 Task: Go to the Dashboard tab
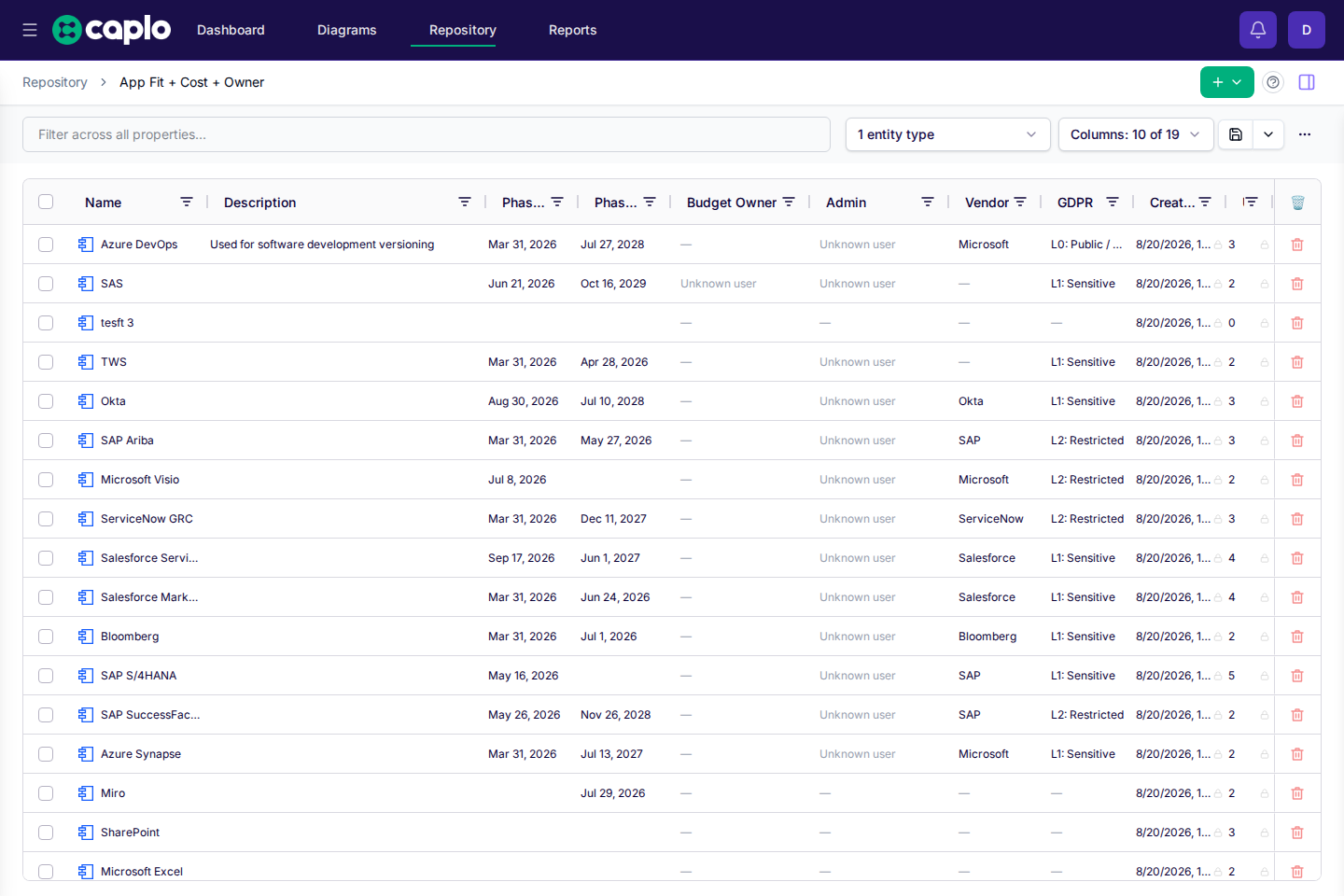(x=231, y=30)
